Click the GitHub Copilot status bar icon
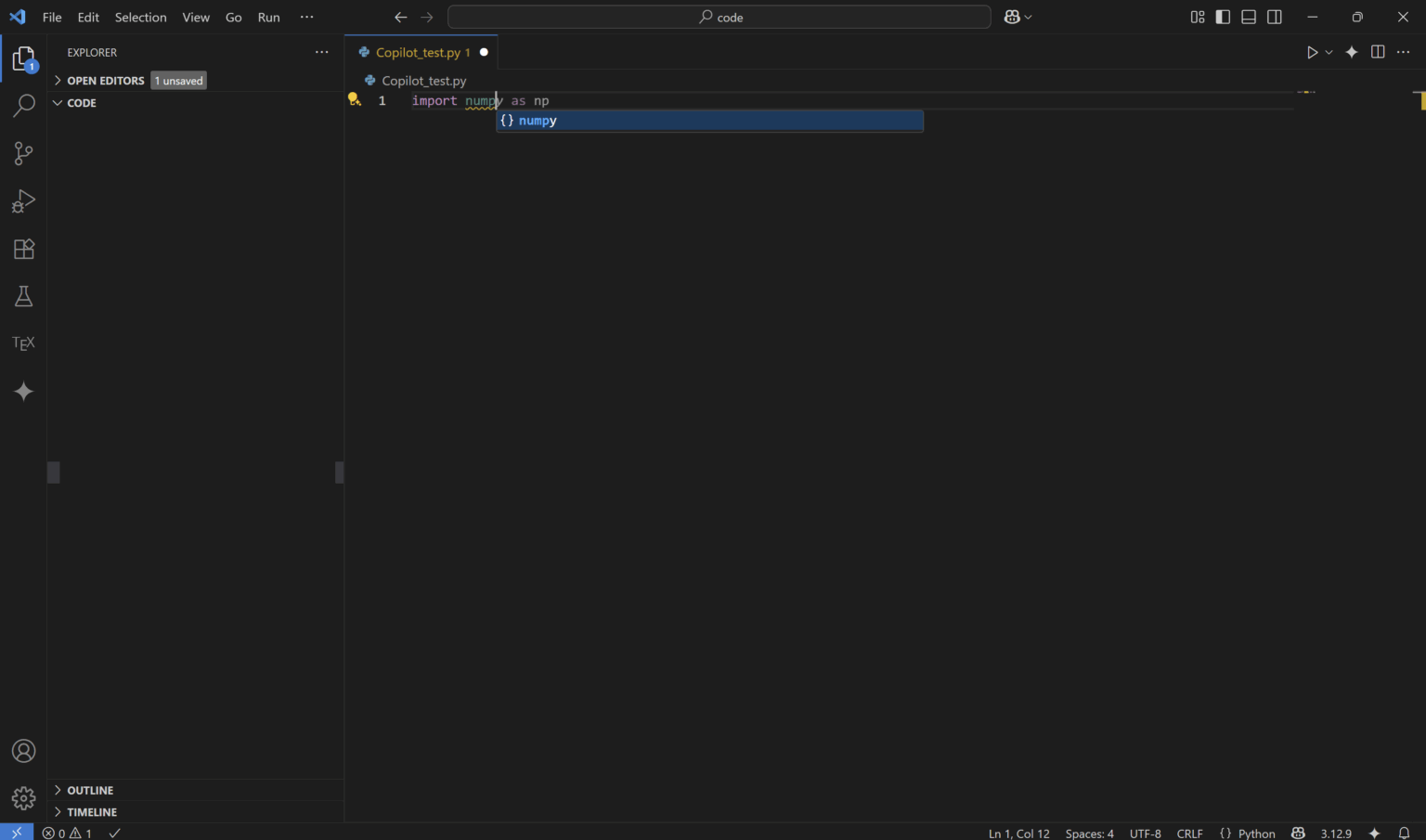Screen dimensions: 1426x840 coord(1297,833)
